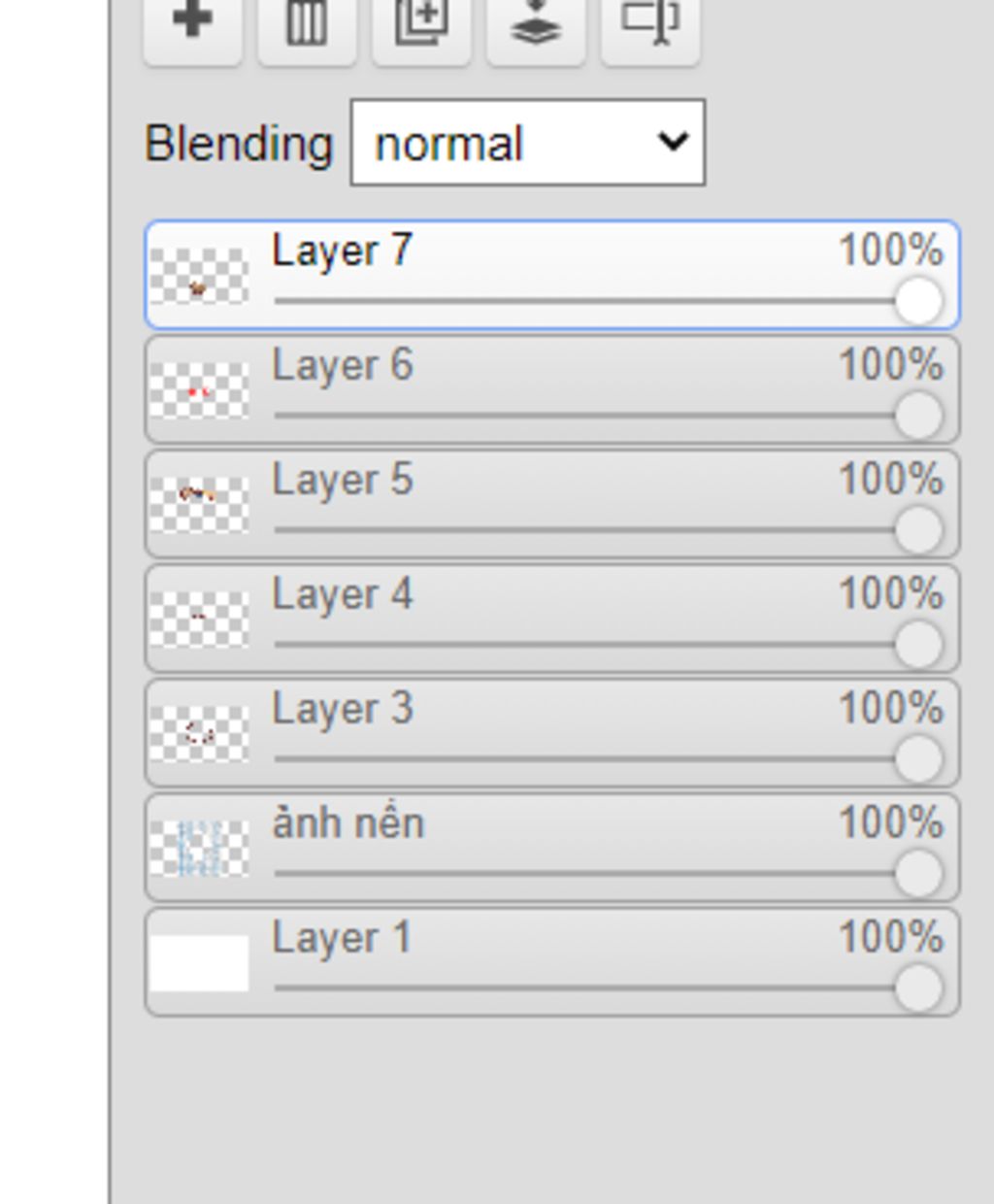Select Layer 6 in the layer list
The image size is (994, 1204).
[x=552, y=390]
